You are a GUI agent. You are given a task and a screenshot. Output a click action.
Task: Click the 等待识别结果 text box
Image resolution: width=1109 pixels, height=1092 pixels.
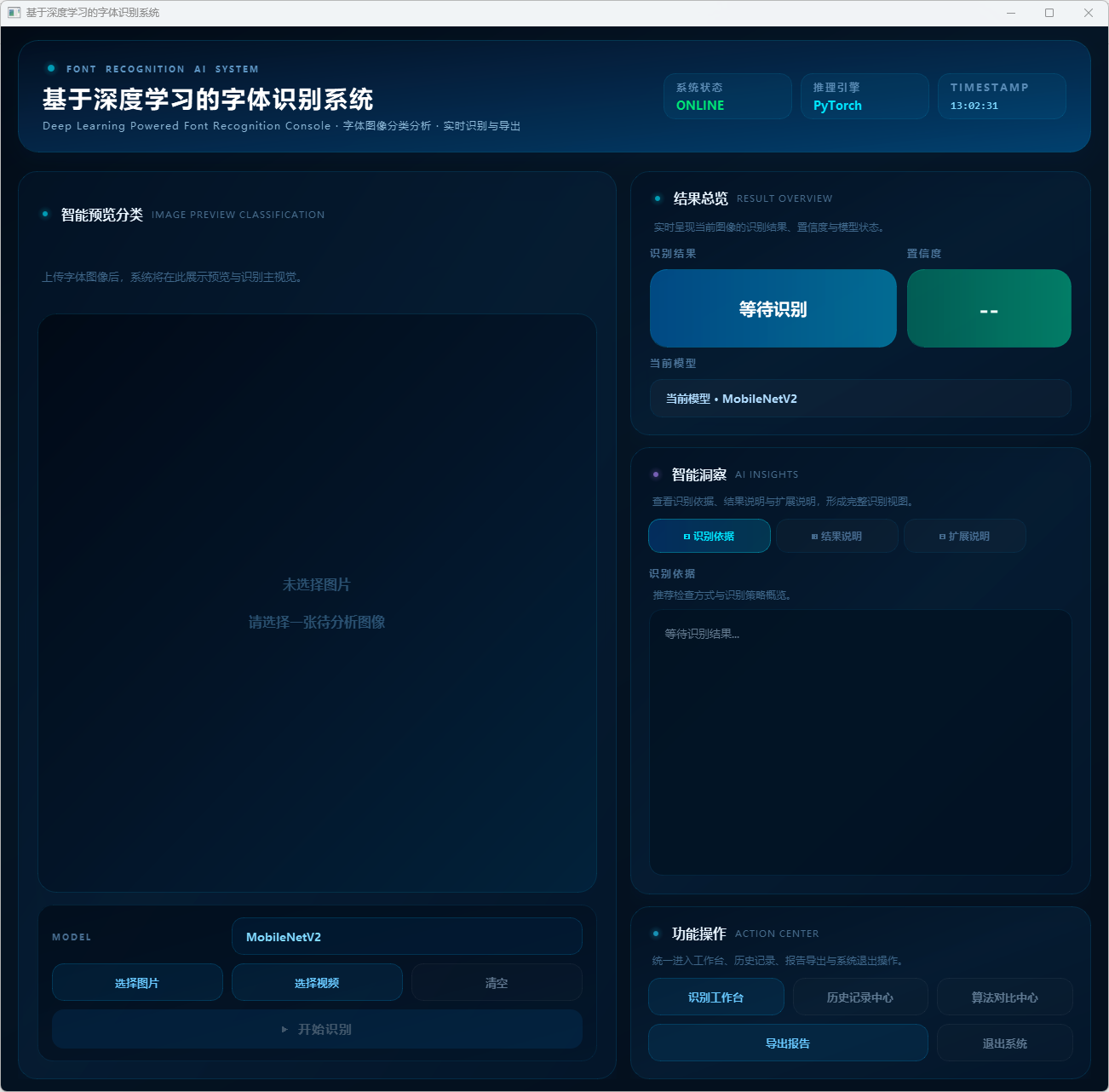[x=860, y=741]
